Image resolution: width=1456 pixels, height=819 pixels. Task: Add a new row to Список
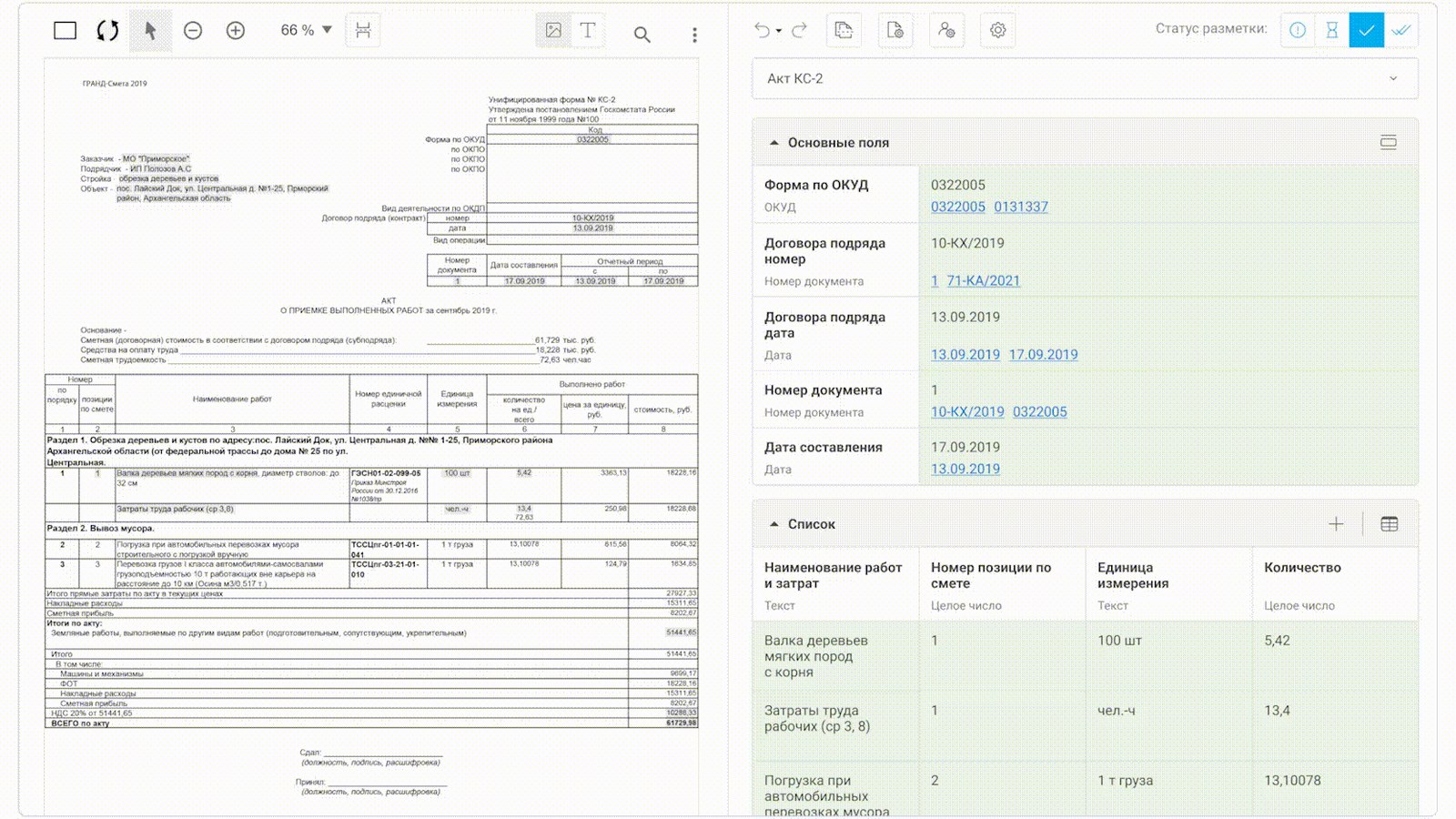[x=1336, y=524]
